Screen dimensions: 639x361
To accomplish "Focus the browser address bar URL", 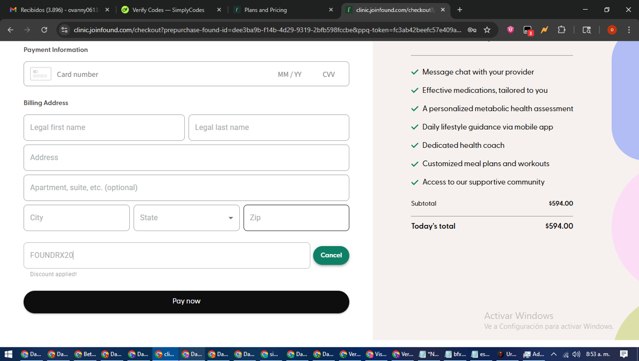I will tap(267, 30).
